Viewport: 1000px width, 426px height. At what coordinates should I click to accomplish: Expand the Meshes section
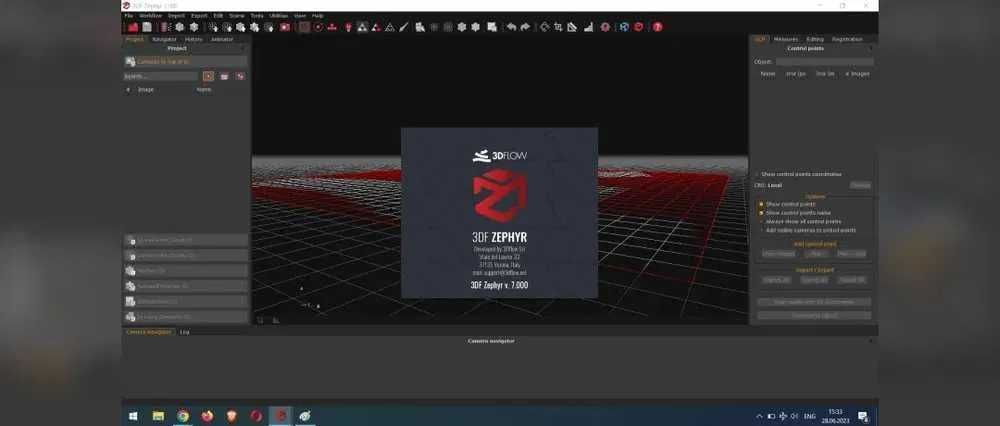tap(185, 270)
